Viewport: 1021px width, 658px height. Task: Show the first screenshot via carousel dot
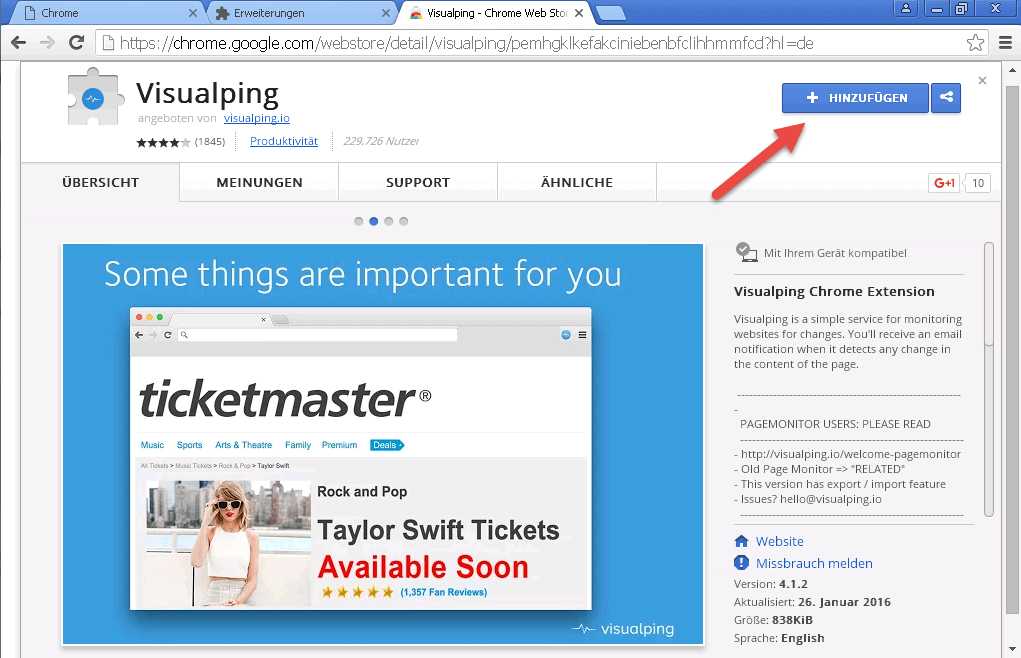click(359, 221)
